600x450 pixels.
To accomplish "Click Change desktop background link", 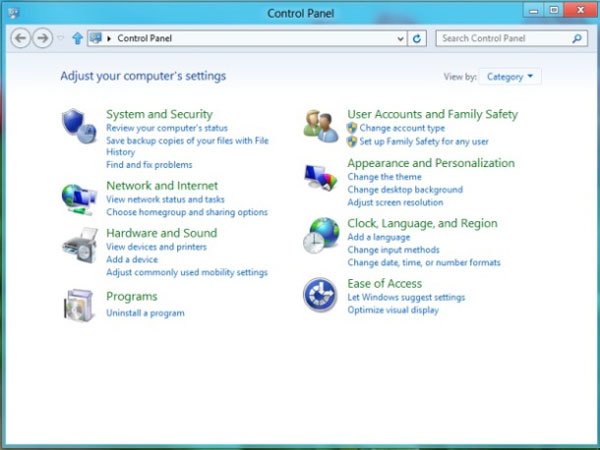I will pyautogui.click(x=405, y=189).
